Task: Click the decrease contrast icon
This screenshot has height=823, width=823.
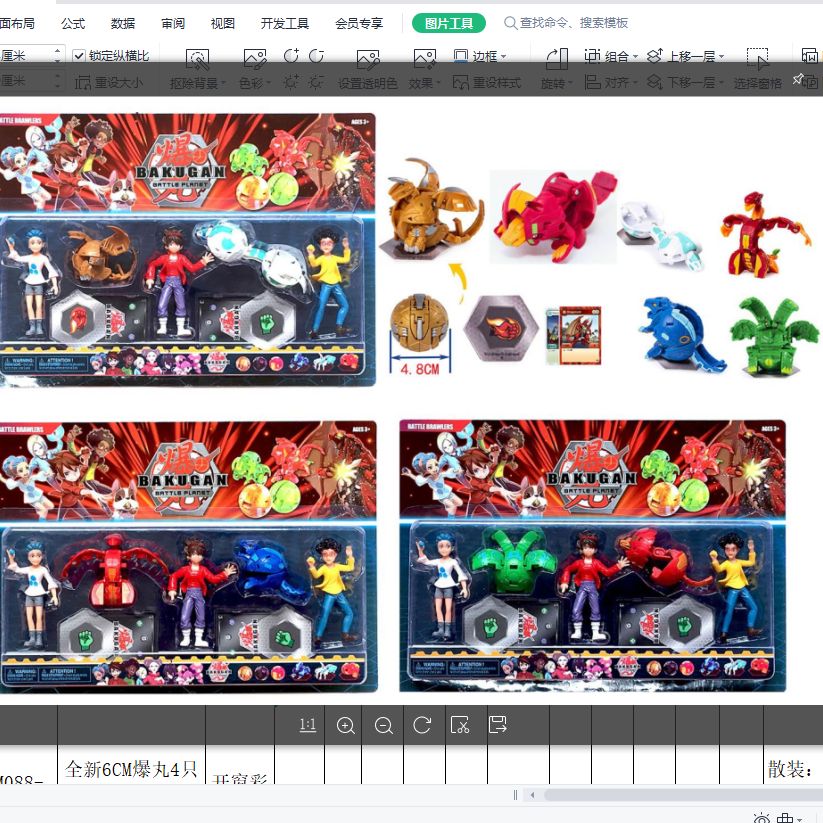Action: (316, 56)
